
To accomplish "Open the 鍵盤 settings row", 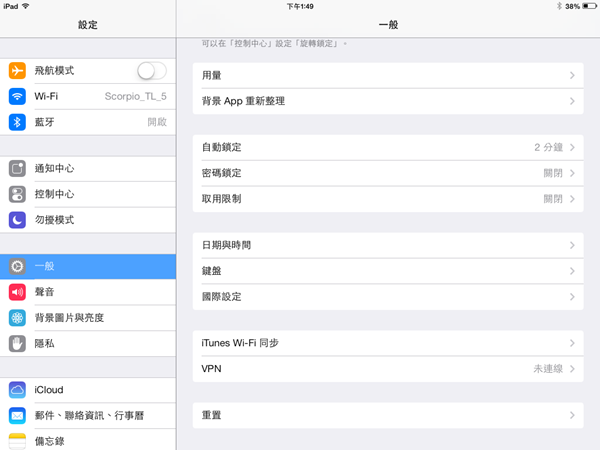I will click(x=388, y=271).
